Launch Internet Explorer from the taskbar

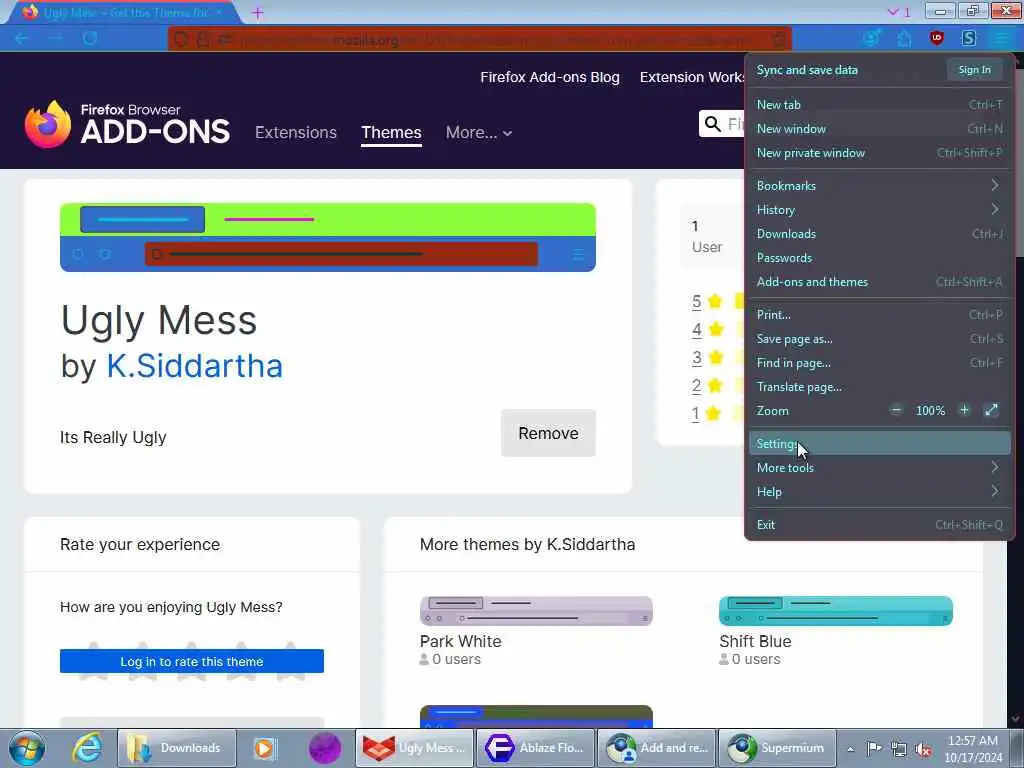point(87,748)
